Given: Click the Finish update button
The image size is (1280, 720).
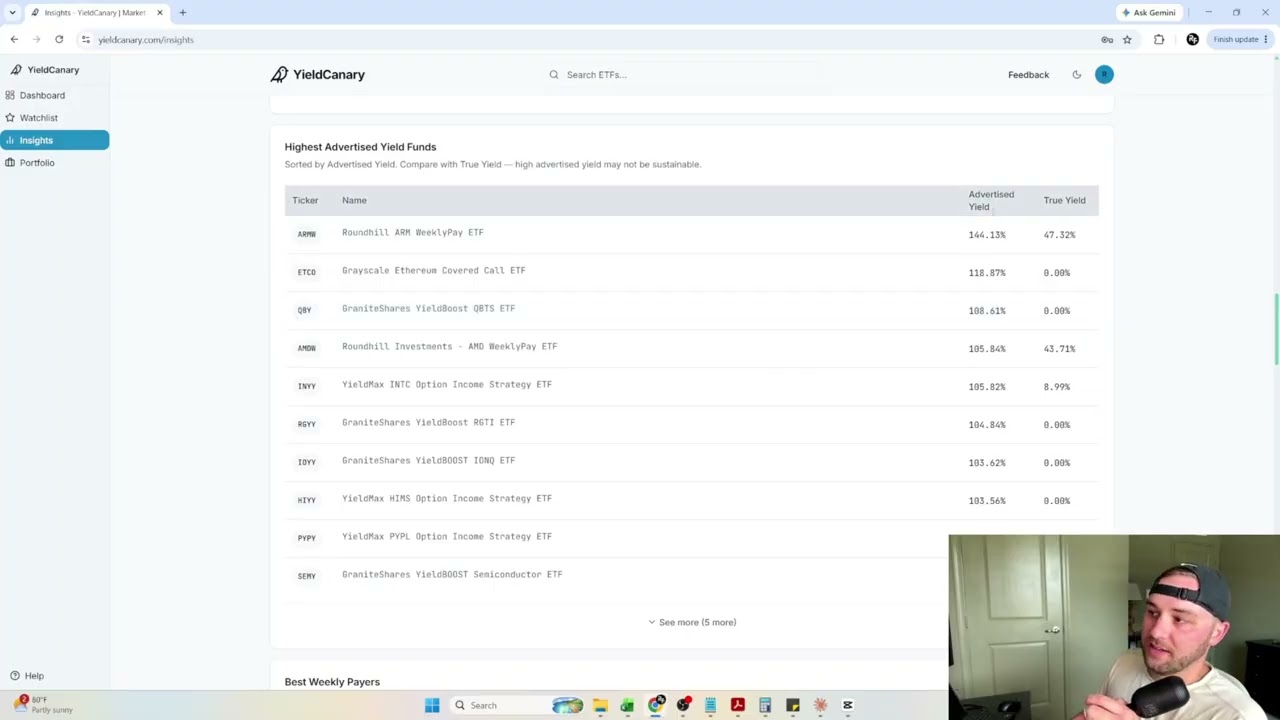Looking at the screenshot, I should 1240,40.
